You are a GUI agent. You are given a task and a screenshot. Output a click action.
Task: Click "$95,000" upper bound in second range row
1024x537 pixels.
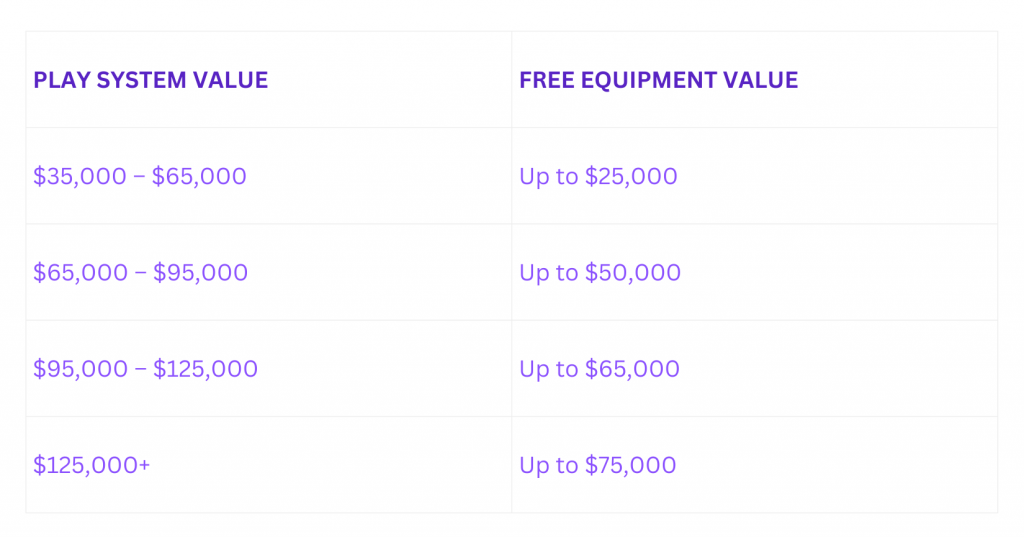click(x=200, y=272)
